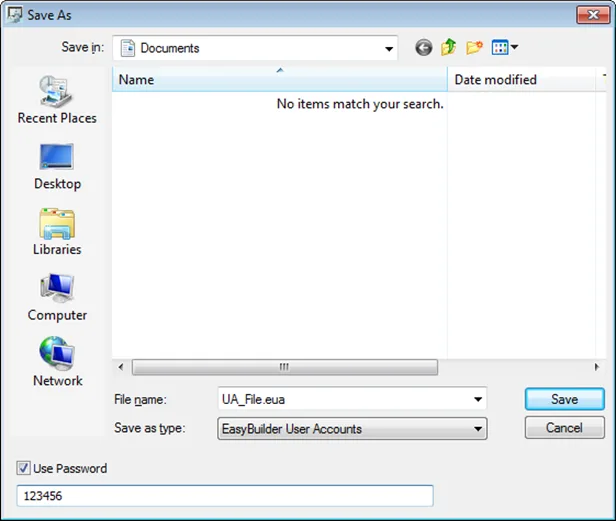Click the Use Password label

(70, 468)
